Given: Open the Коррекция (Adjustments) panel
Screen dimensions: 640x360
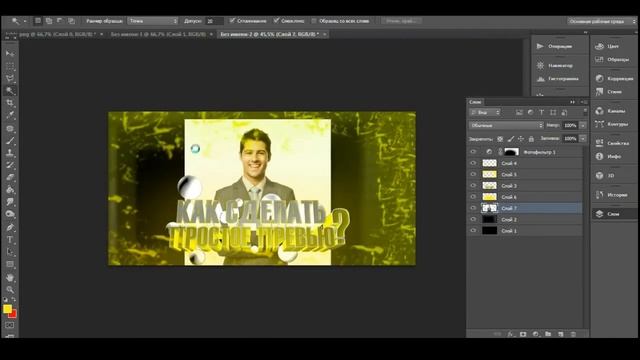Looking at the screenshot, I should point(613,78).
